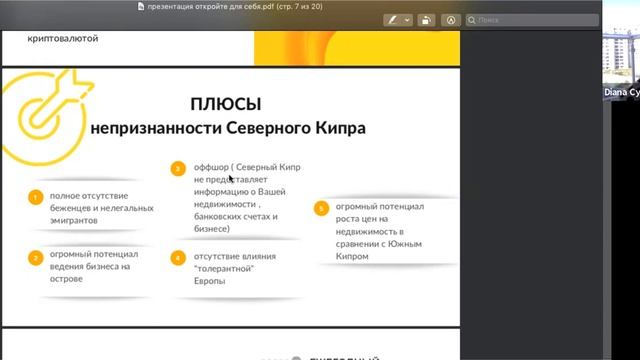Click the rotate page toolbar icon
This screenshot has width=640, height=360.
point(426,20)
